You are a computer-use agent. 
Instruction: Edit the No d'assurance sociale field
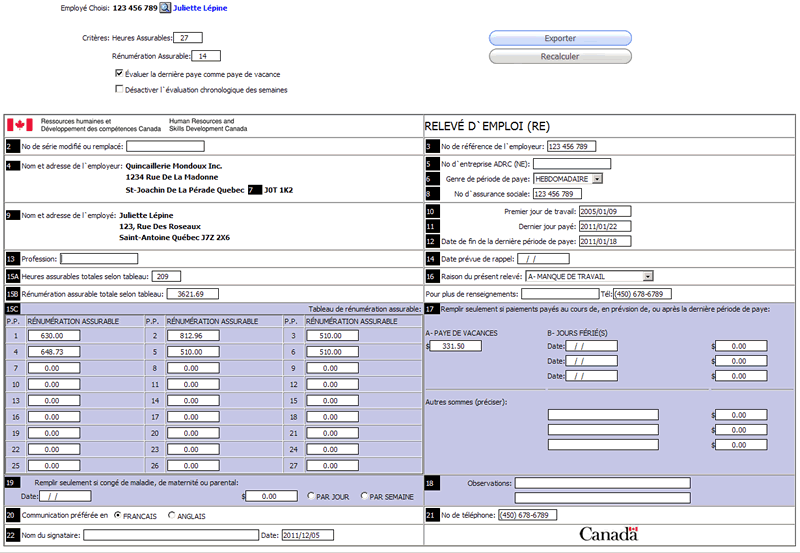coord(557,194)
